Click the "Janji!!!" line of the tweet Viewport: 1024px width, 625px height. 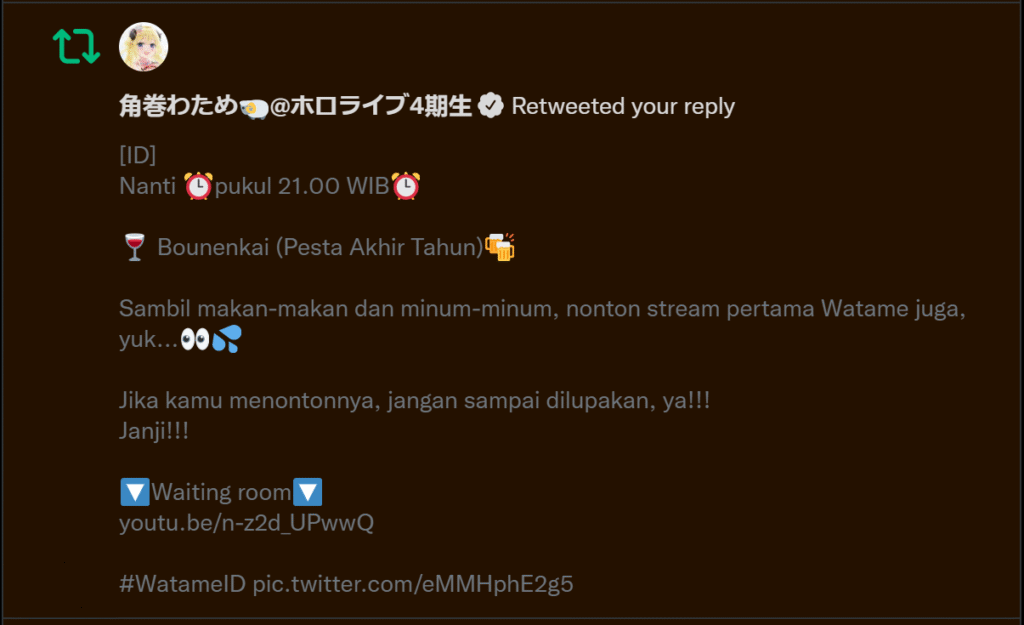click(154, 431)
